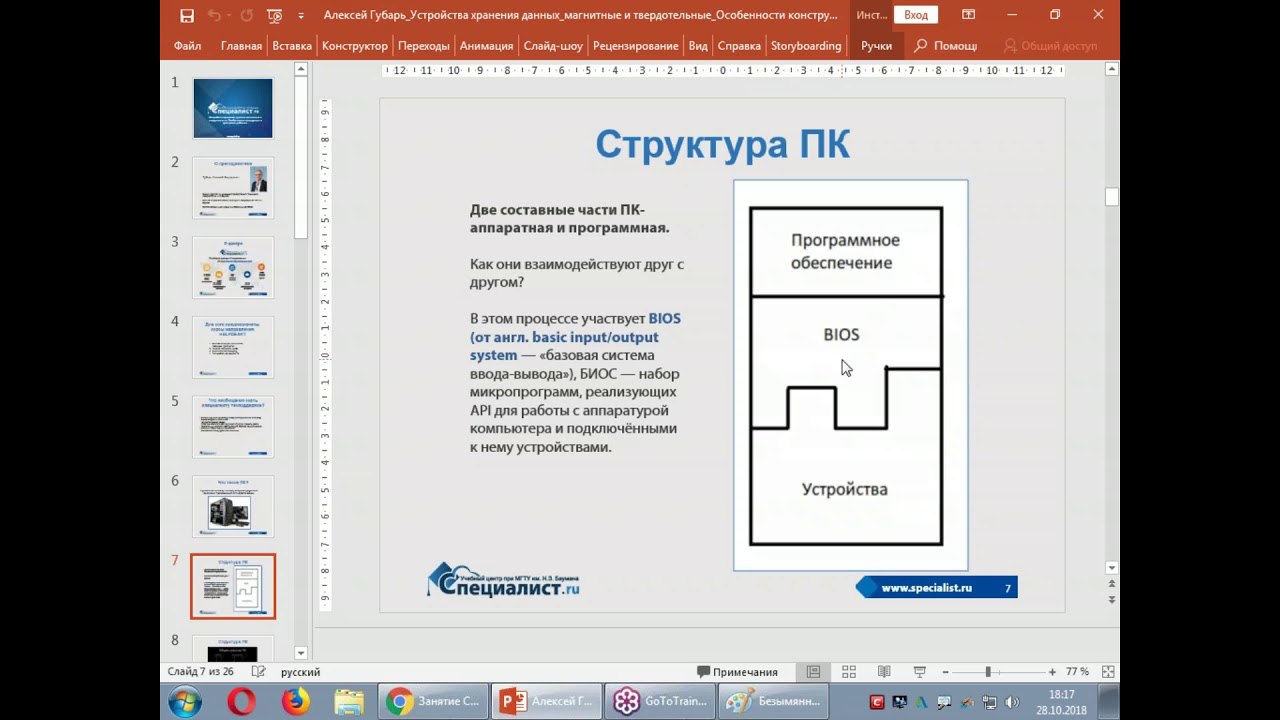Image resolution: width=1280 pixels, height=720 pixels.
Task: Click the spell check icon in status bar
Action: coord(258,672)
